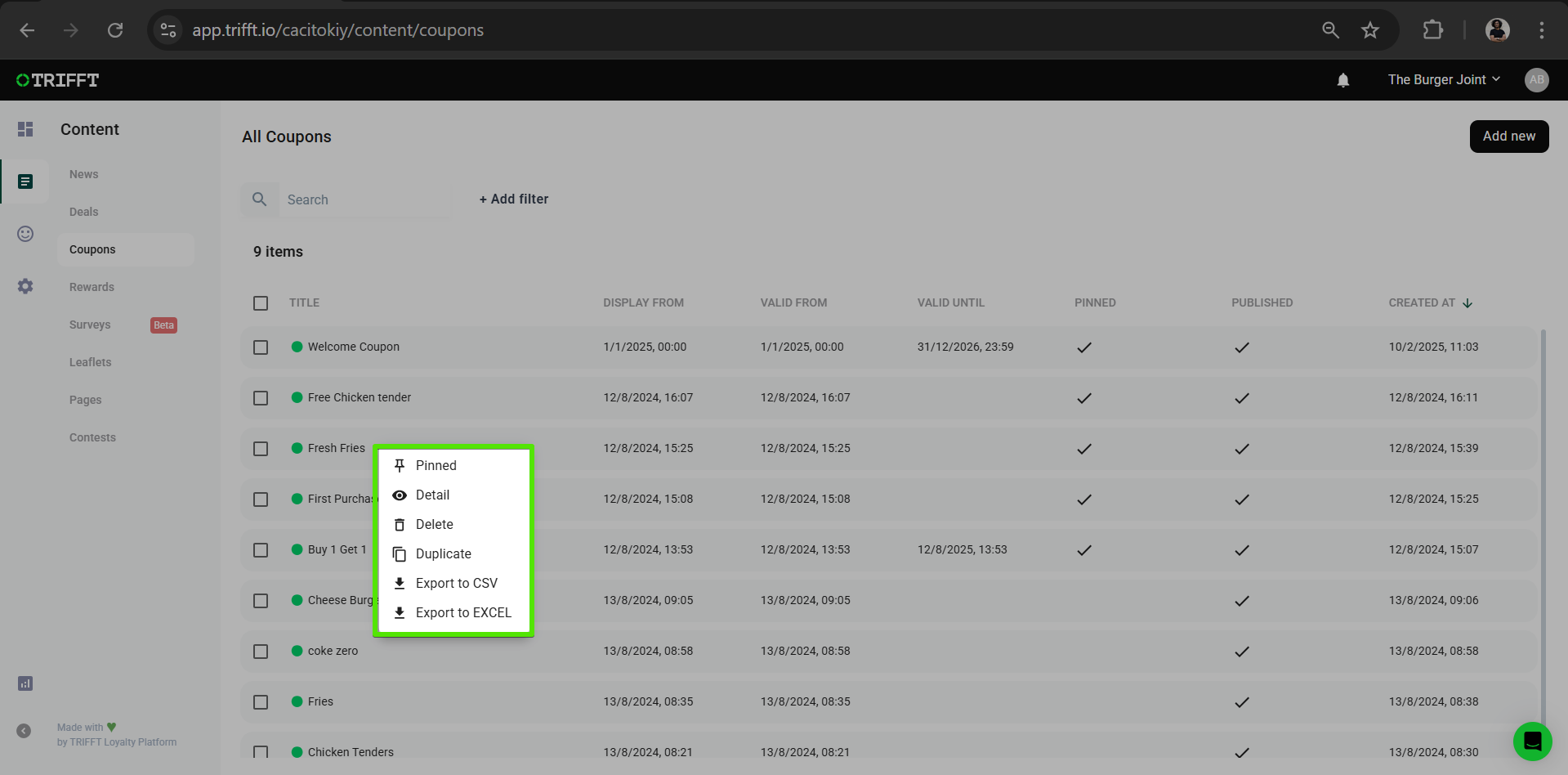Select the Coupons sidebar item
Viewport: 1568px width, 775px height.
tap(125, 249)
